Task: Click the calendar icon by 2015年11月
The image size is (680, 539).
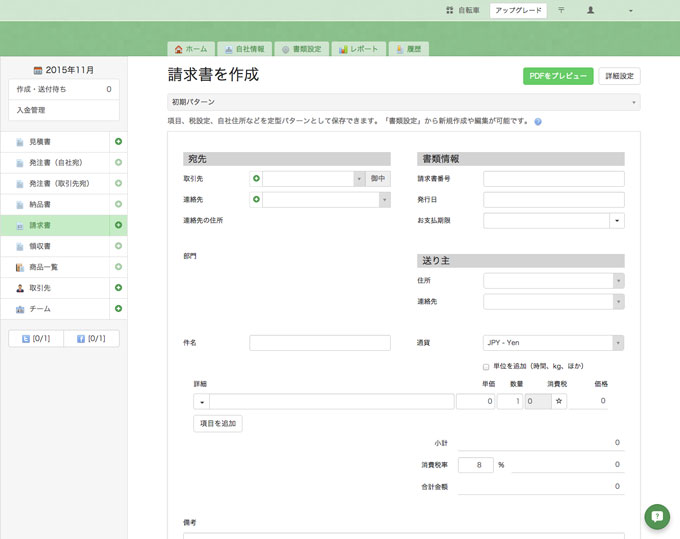Action: point(38,70)
